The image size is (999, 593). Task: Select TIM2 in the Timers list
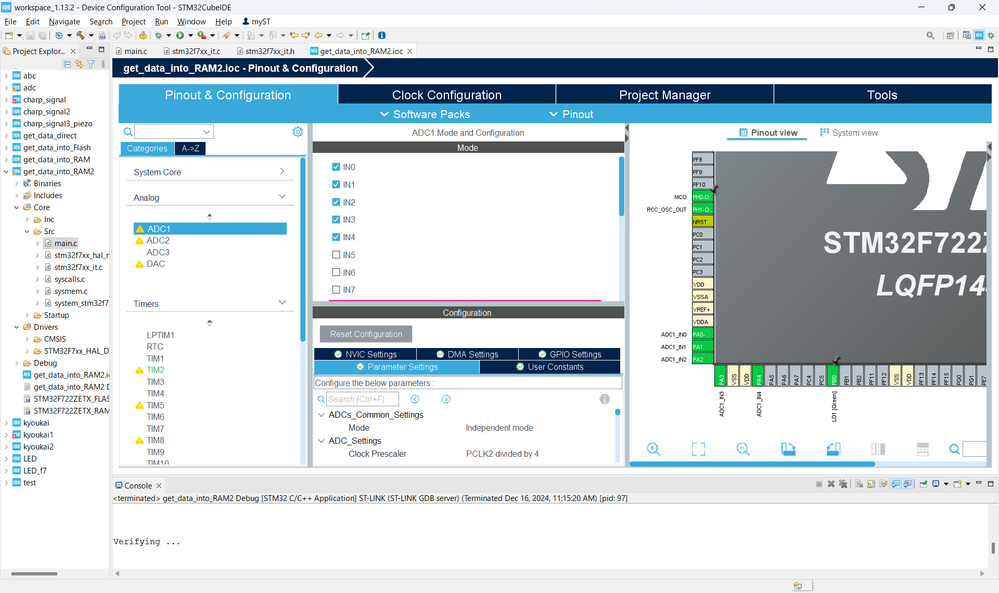[155, 370]
